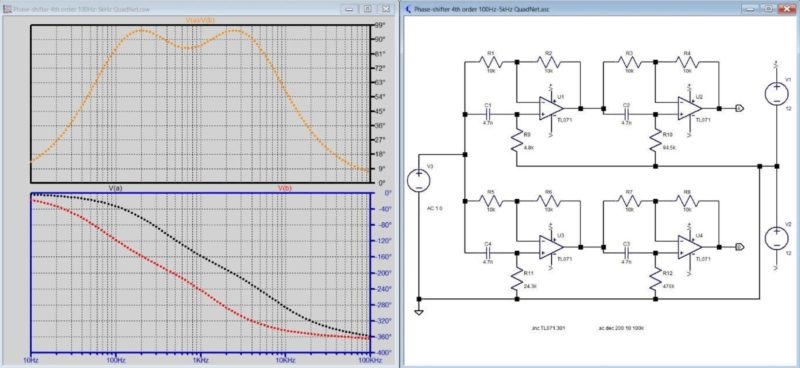Click the V(a) trace label
This screenshot has height=368, width=800.
pyautogui.click(x=115, y=188)
